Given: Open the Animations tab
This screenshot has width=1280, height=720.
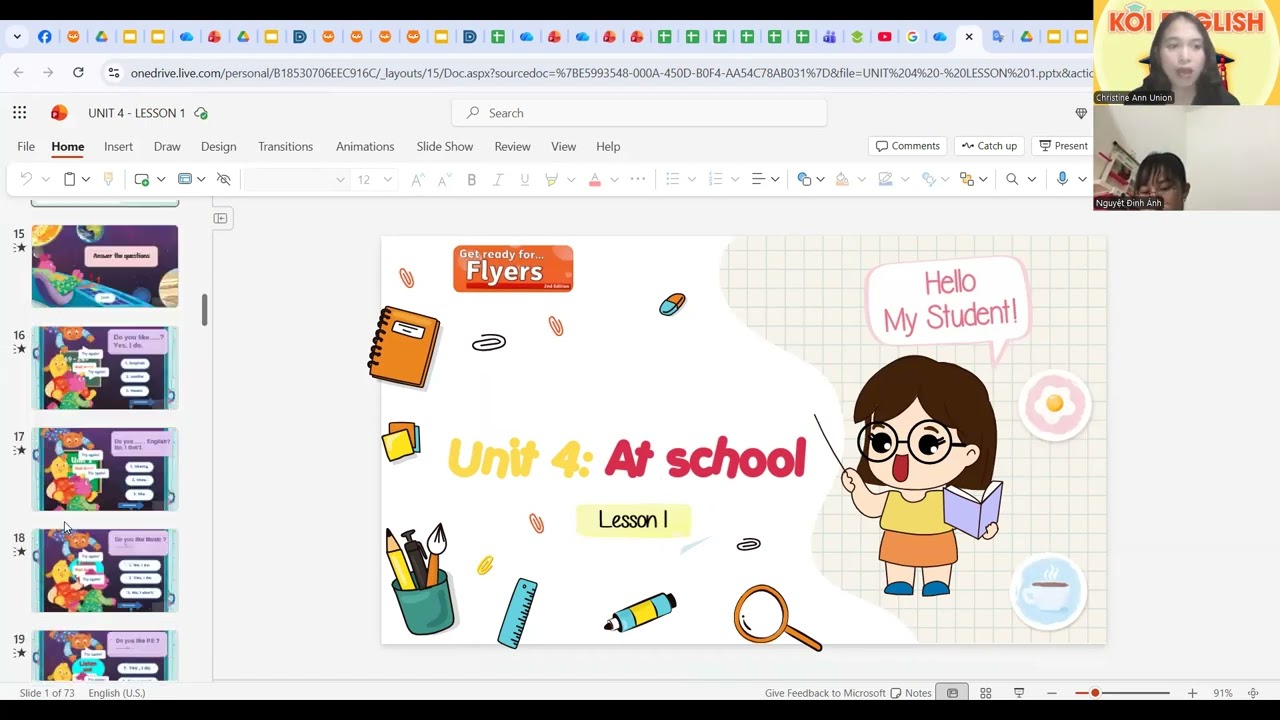Looking at the screenshot, I should tap(365, 146).
